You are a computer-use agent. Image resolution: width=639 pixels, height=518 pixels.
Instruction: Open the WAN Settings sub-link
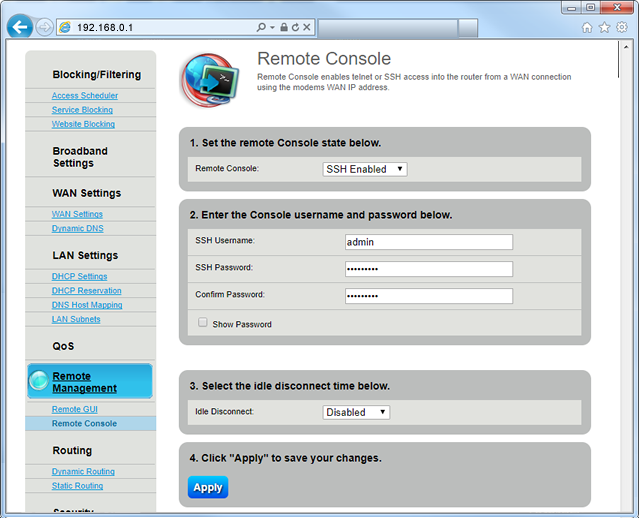[77, 214]
